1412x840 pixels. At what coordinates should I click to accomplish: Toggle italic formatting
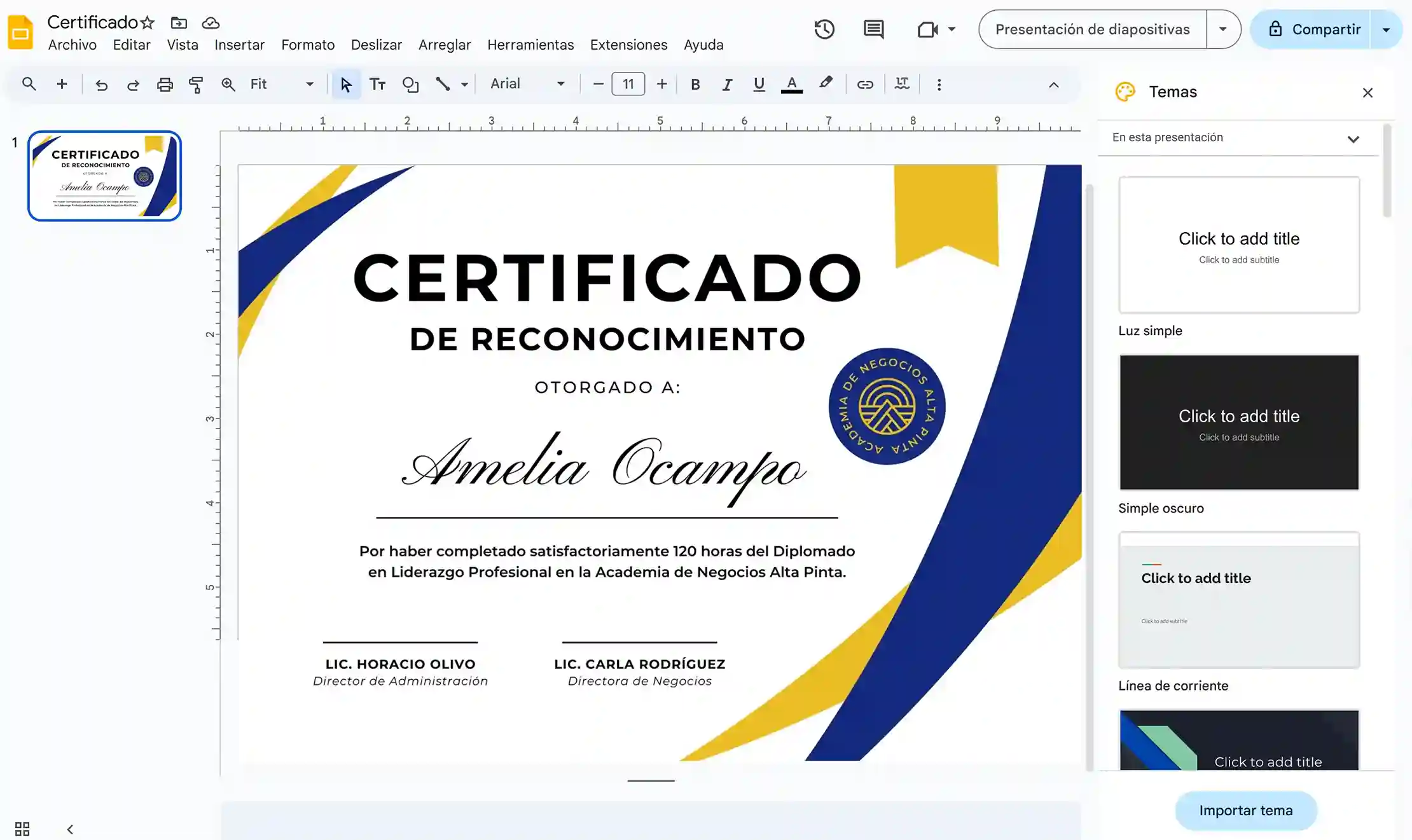tap(727, 85)
